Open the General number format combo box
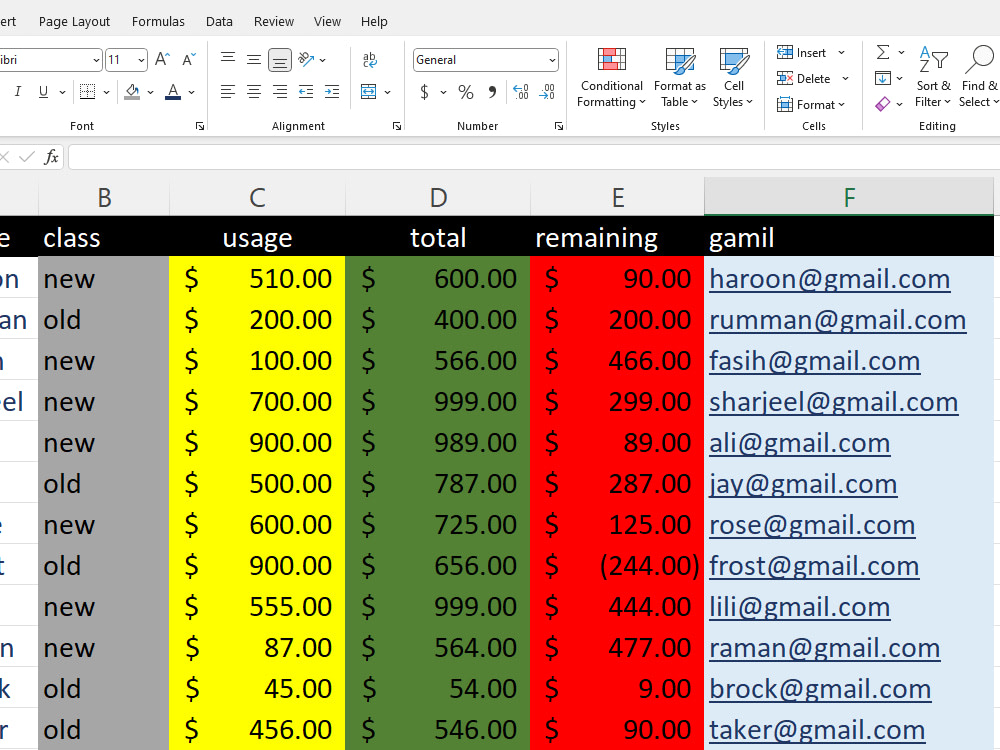 click(486, 60)
